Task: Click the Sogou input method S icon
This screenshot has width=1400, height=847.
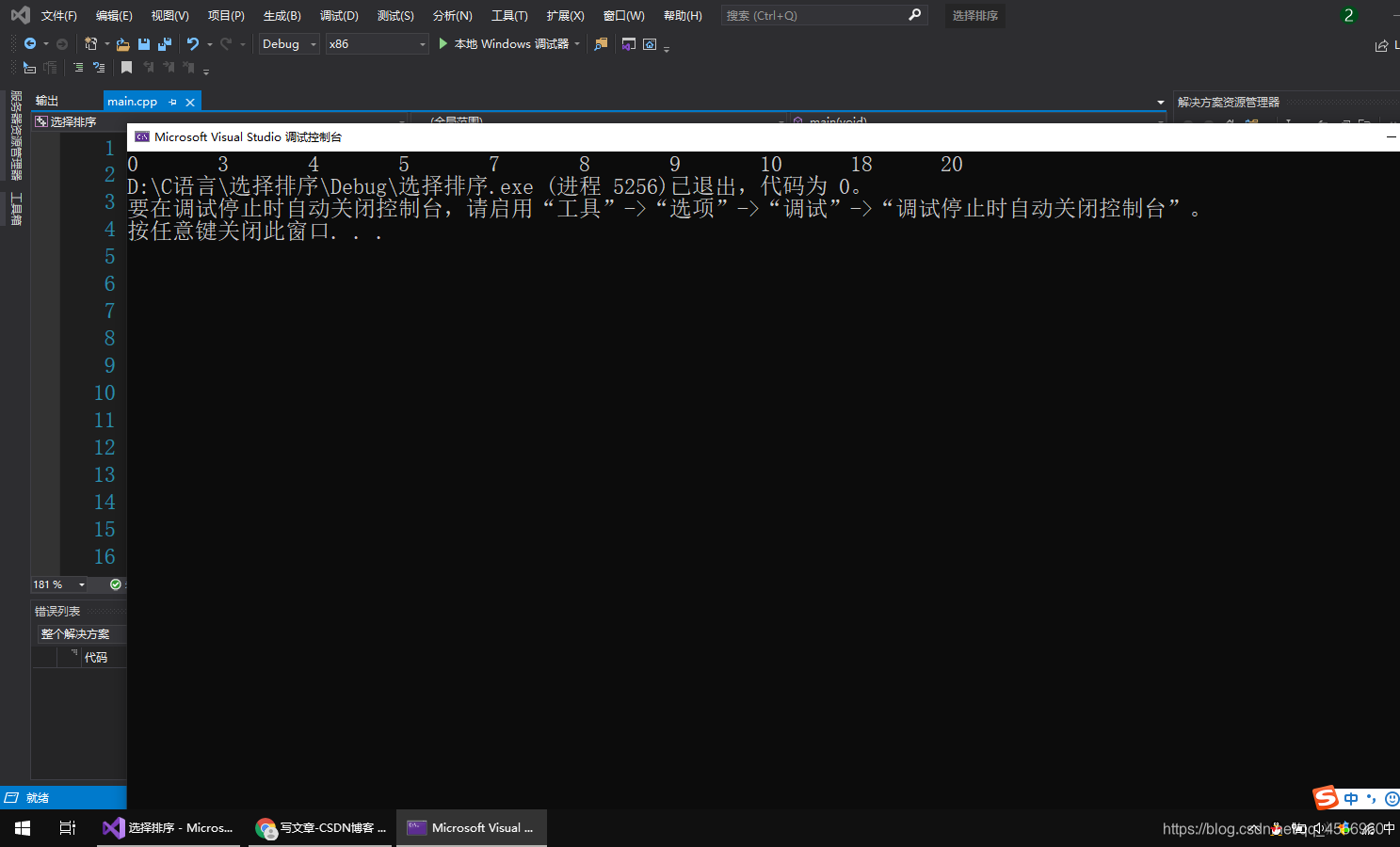Action: pos(1326,798)
